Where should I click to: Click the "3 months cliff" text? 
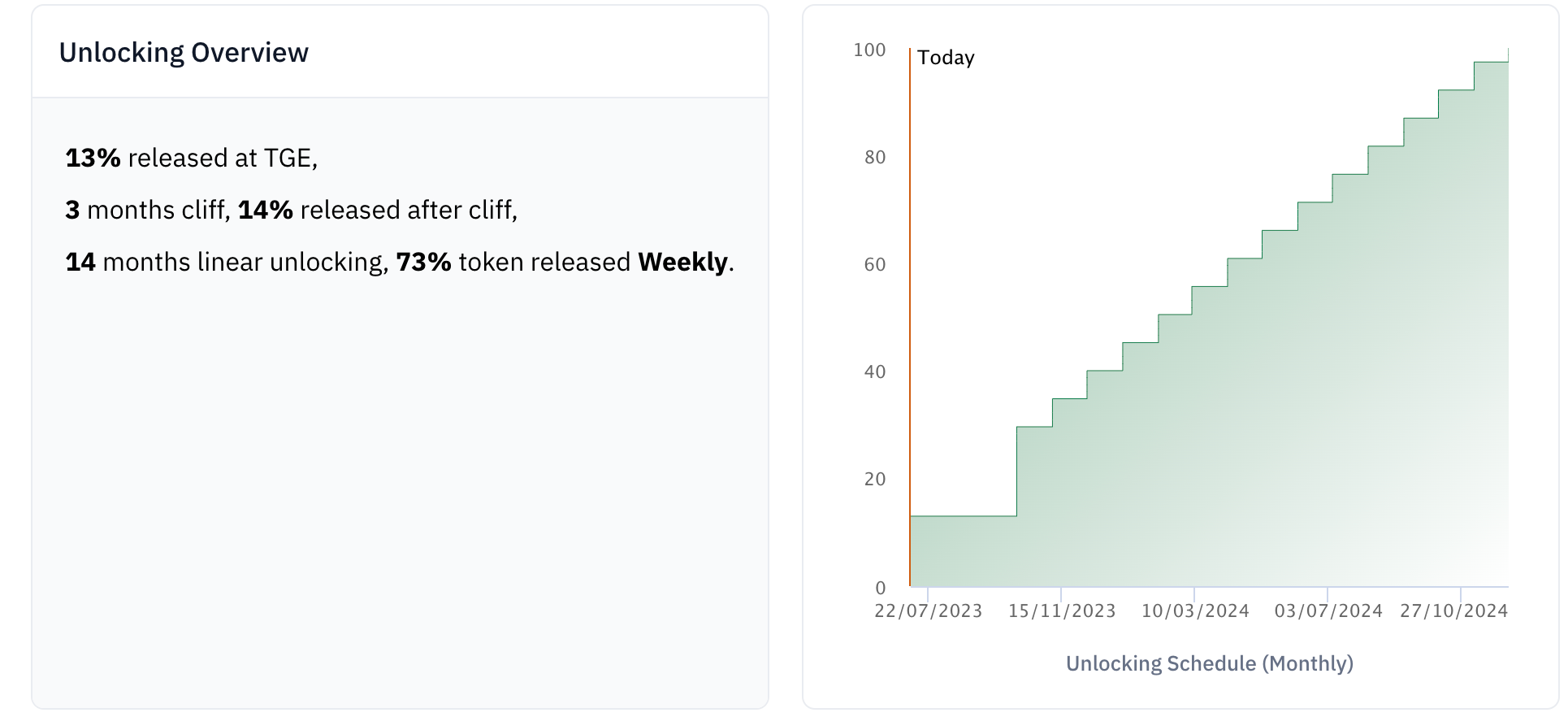click(146, 210)
